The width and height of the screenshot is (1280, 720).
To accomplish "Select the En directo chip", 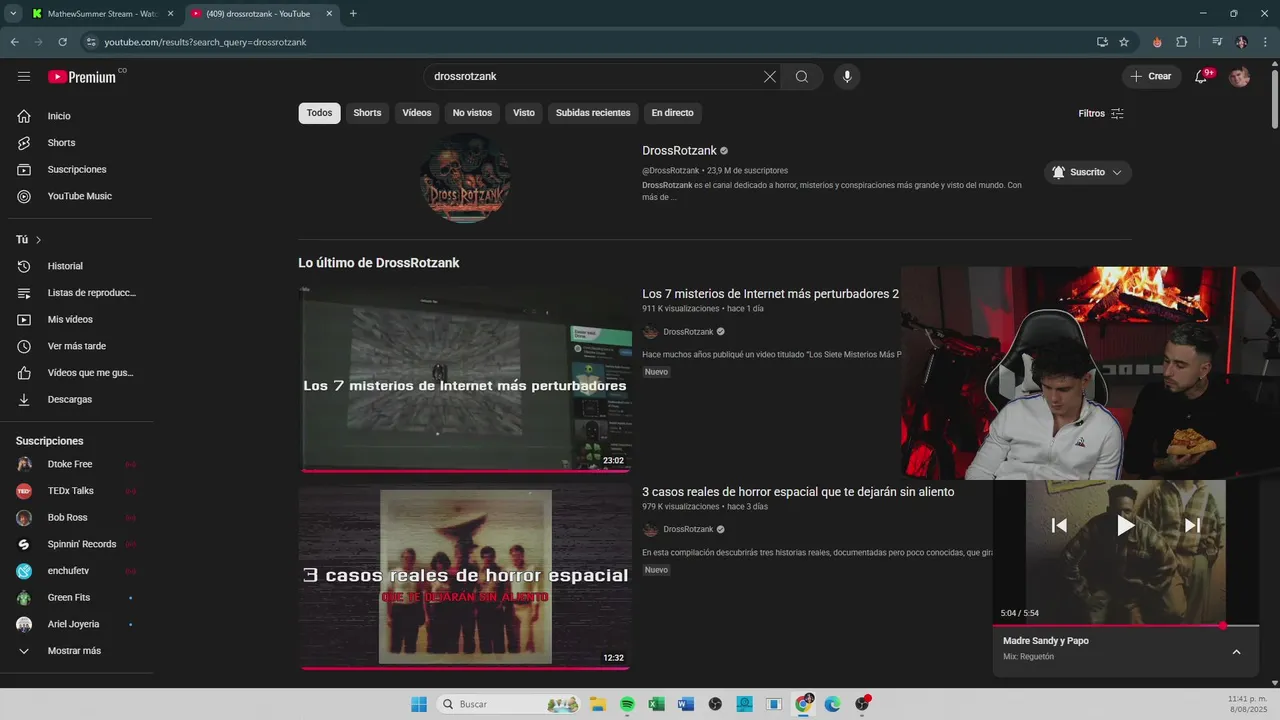I will tap(672, 113).
